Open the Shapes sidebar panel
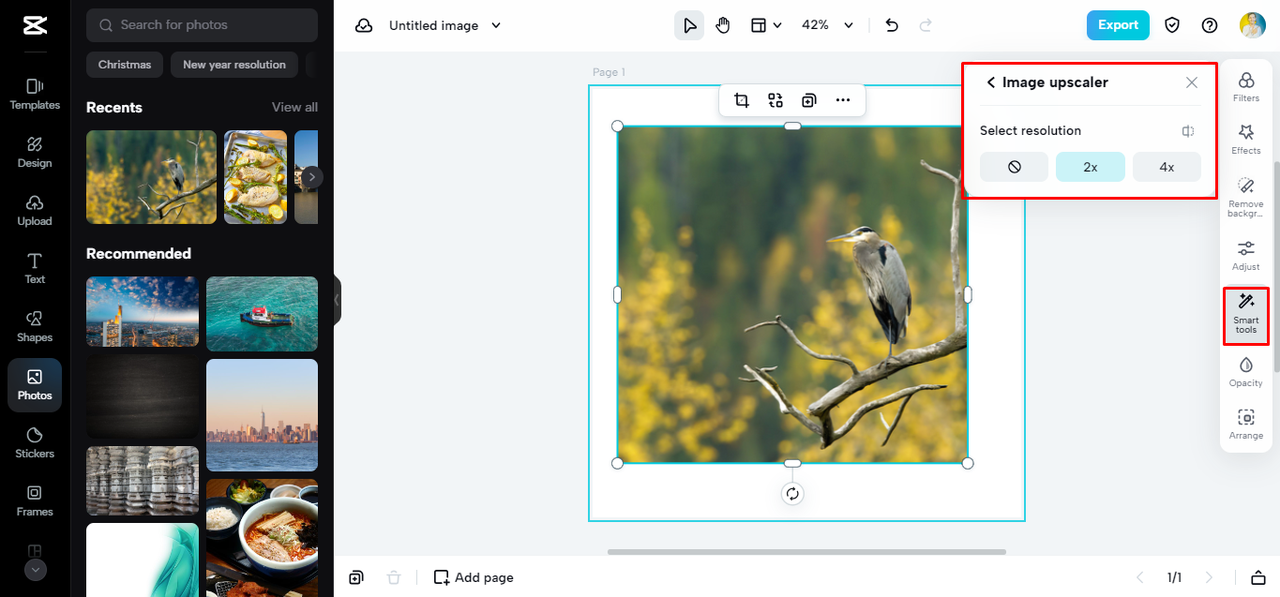Viewport: 1280px width, 597px height. [x=35, y=326]
